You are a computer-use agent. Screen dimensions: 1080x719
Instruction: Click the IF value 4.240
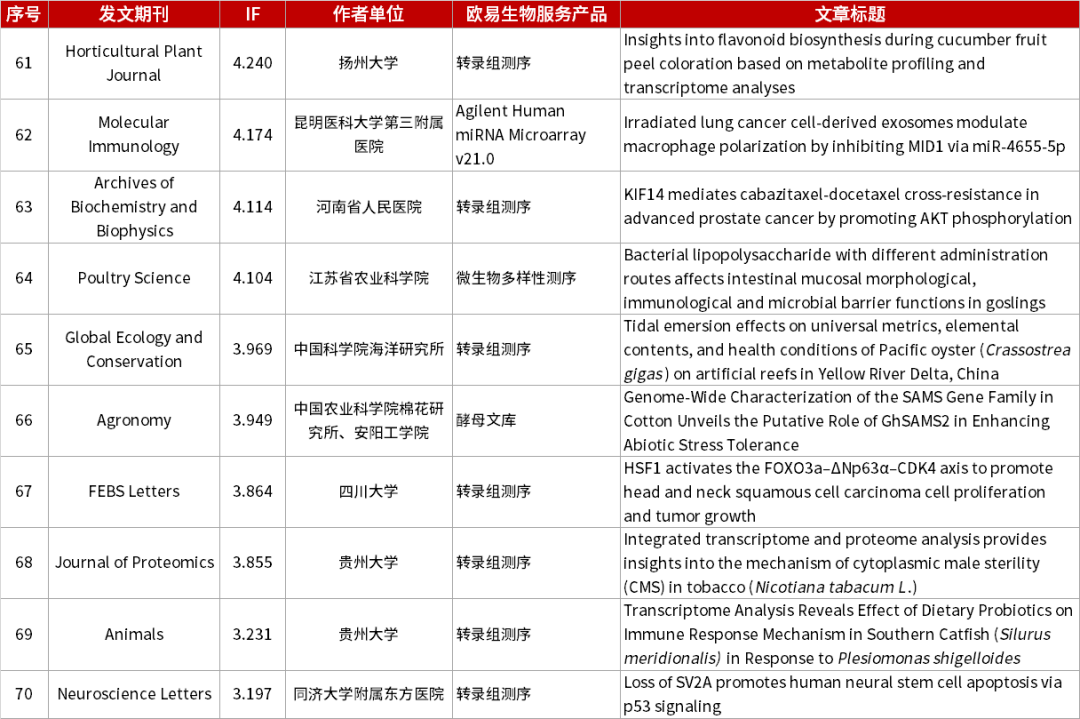coord(253,63)
